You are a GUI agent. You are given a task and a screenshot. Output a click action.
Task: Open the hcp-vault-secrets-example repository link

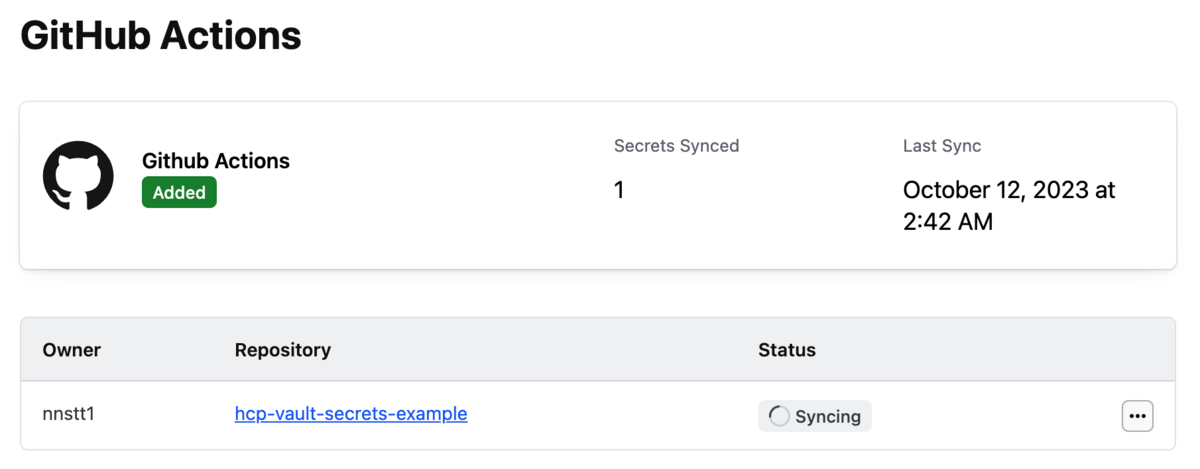coord(351,413)
